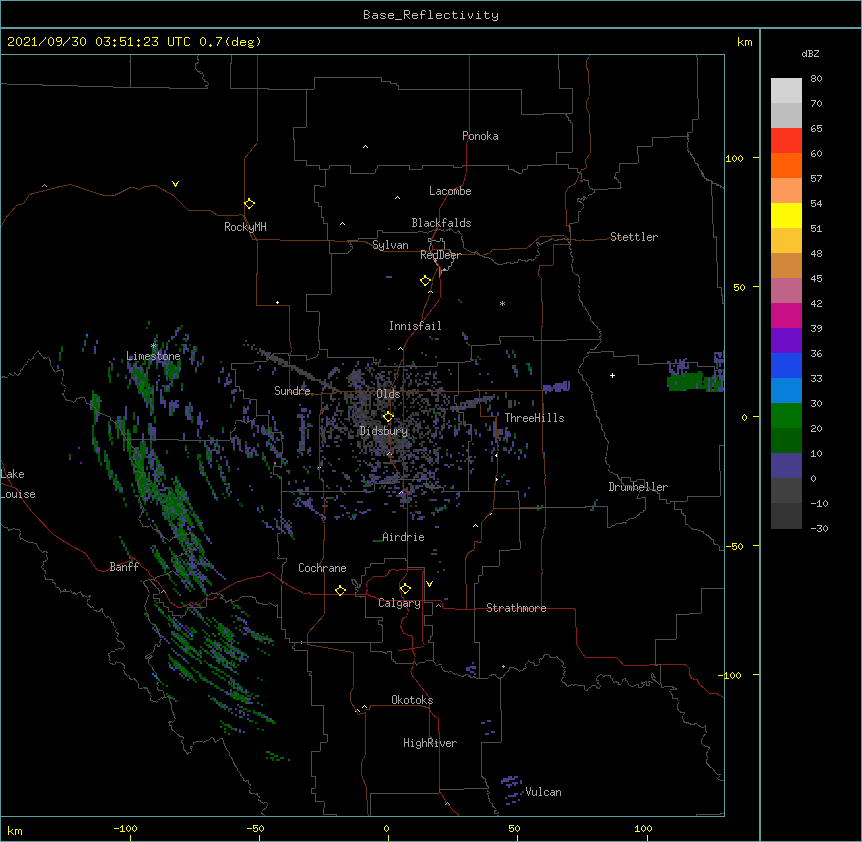
Task: Click the Calgary city label
Action: [x=399, y=603]
